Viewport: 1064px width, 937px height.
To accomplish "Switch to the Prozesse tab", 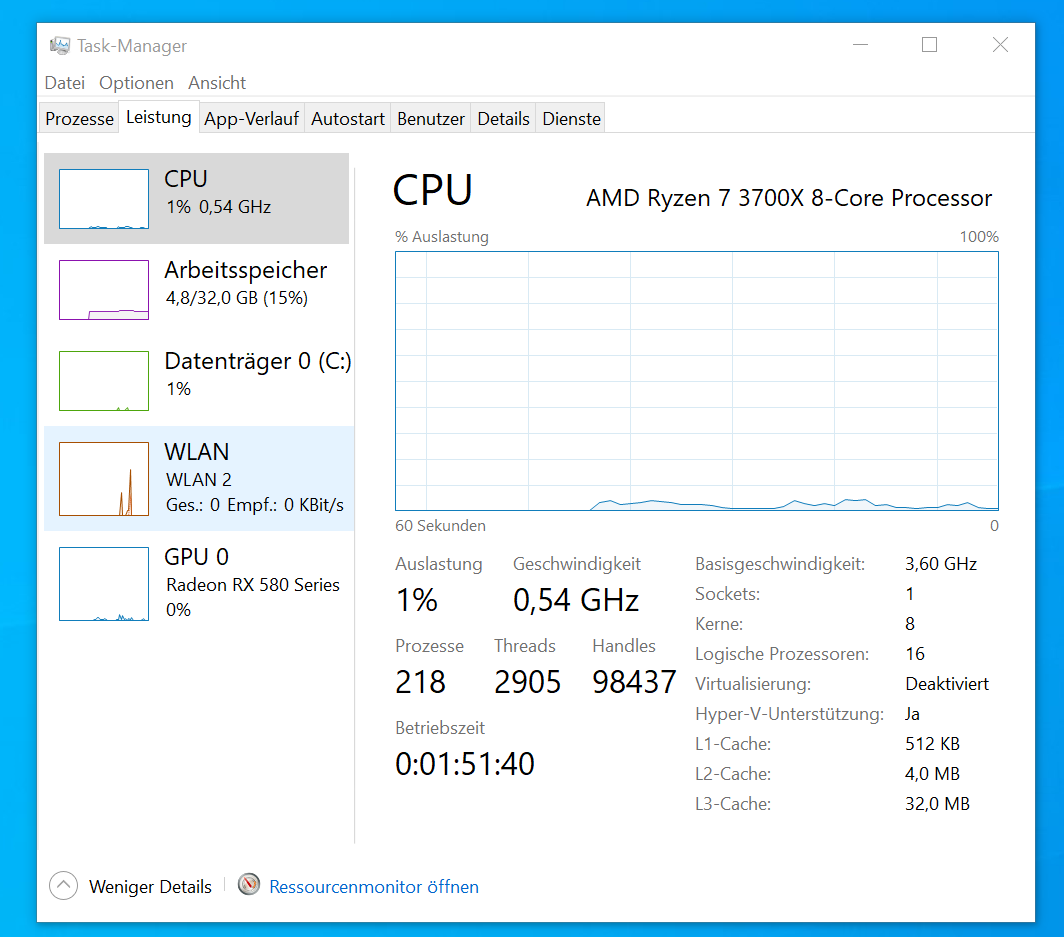I will click(78, 118).
